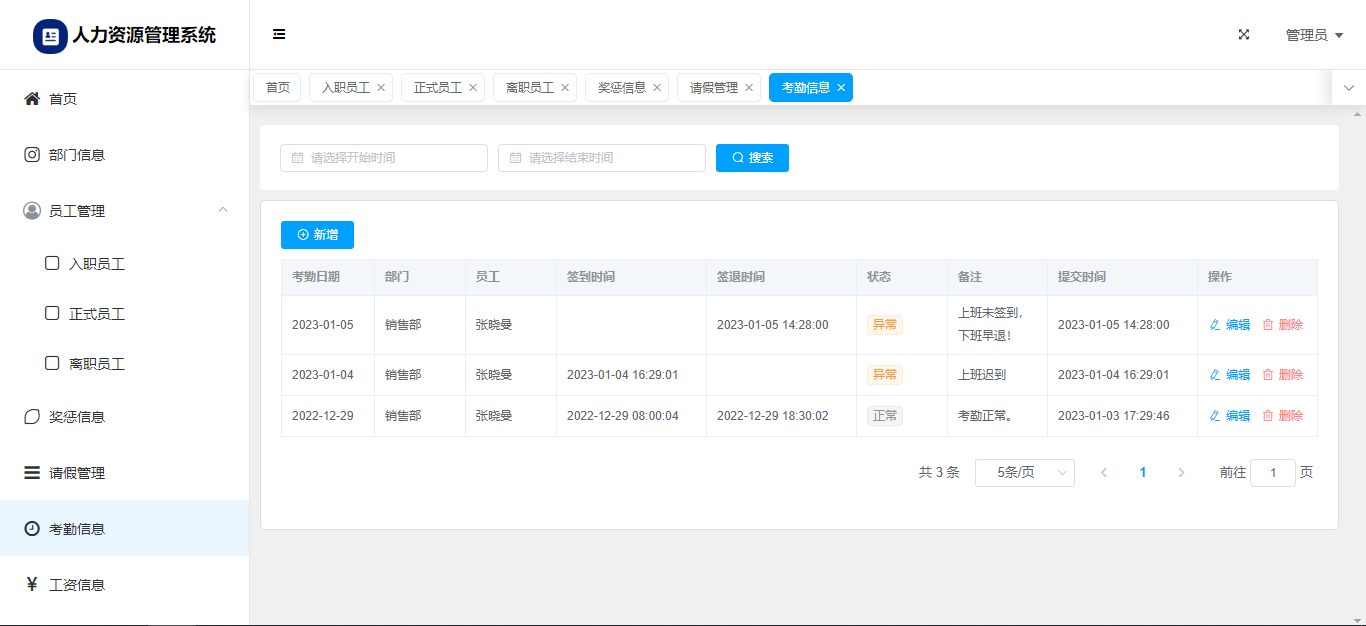Collapse the 员工管理 submenu
Image resolution: width=1366 pixels, height=626 pixels.
click(x=223, y=210)
